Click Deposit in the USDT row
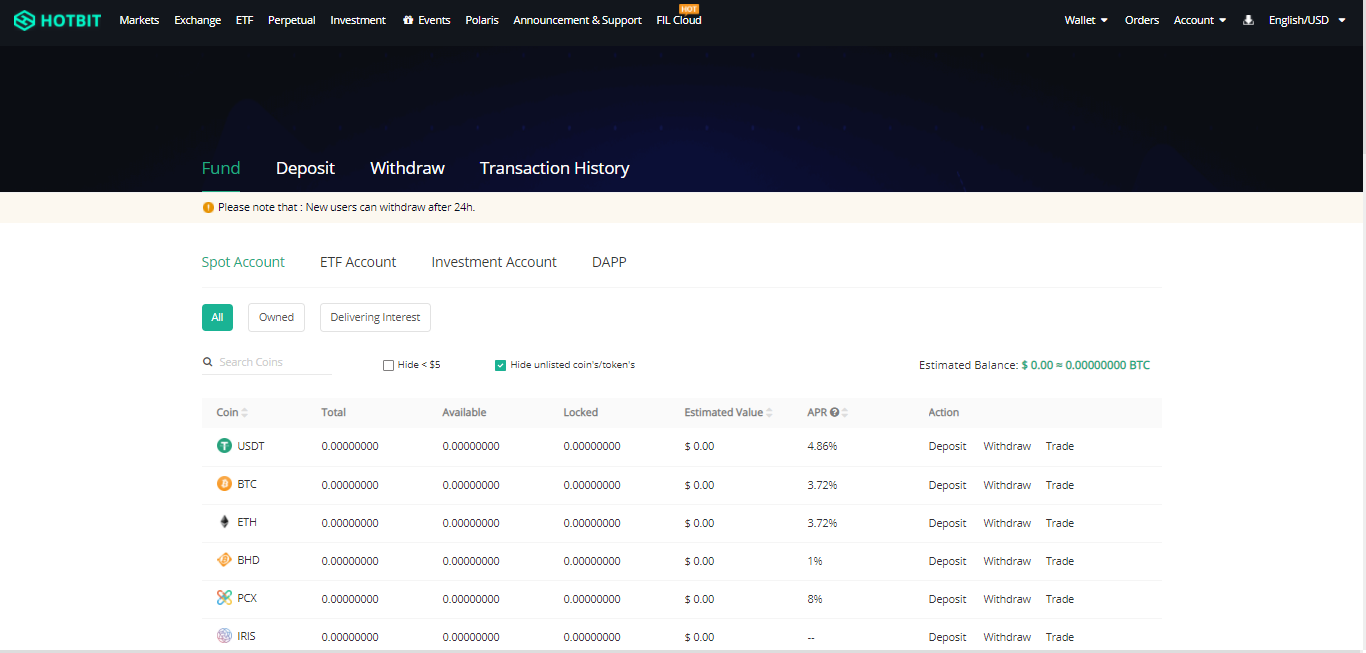 (947, 446)
